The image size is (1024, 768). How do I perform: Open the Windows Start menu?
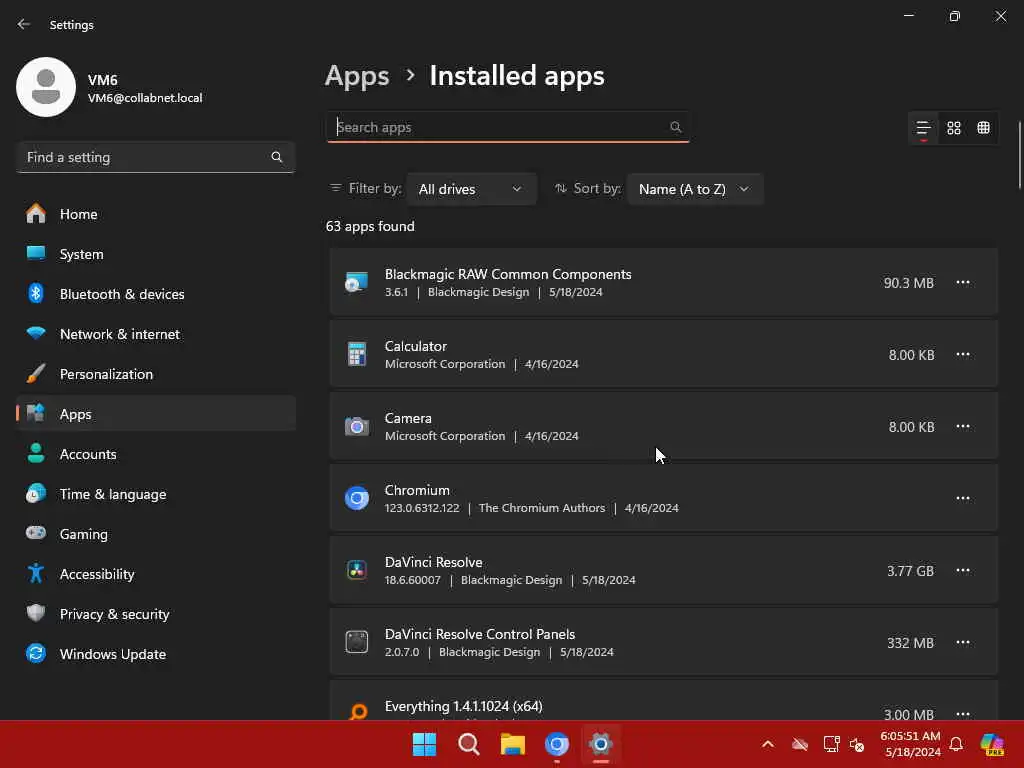424,744
